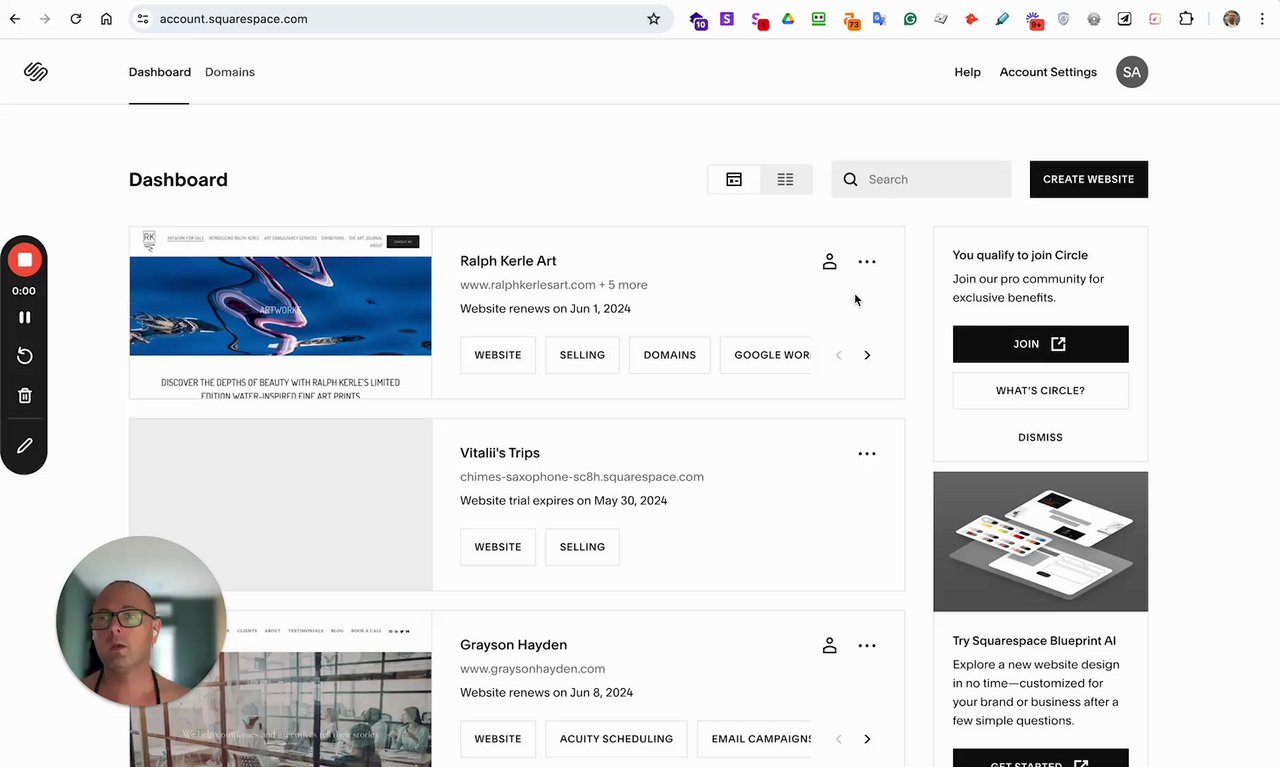This screenshot has height=767, width=1280.
Task: Show next shortcuts for Ralph Kerle Art
Action: click(x=867, y=355)
